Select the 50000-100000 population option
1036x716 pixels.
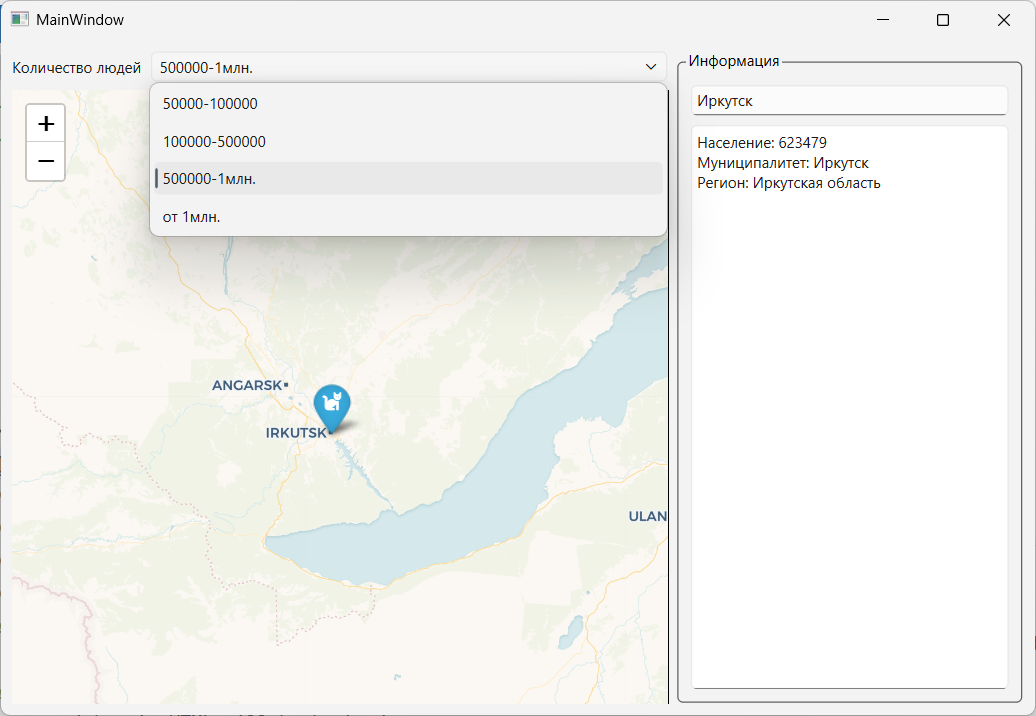pyautogui.click(x=210, y=104)
